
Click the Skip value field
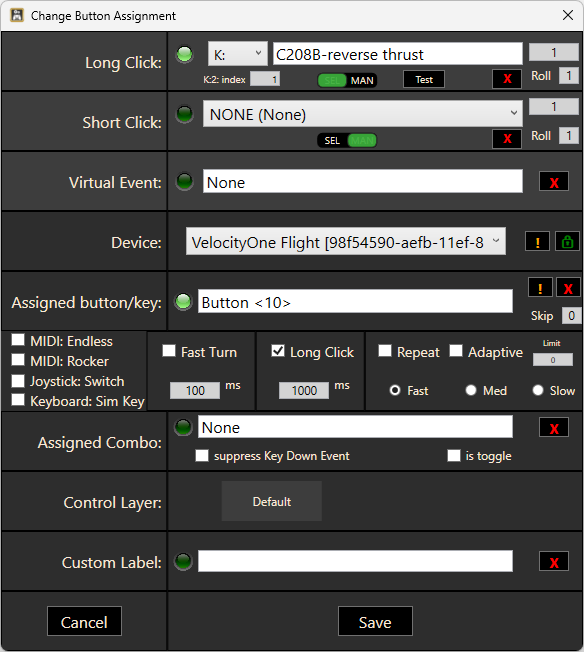click(571, 316)
